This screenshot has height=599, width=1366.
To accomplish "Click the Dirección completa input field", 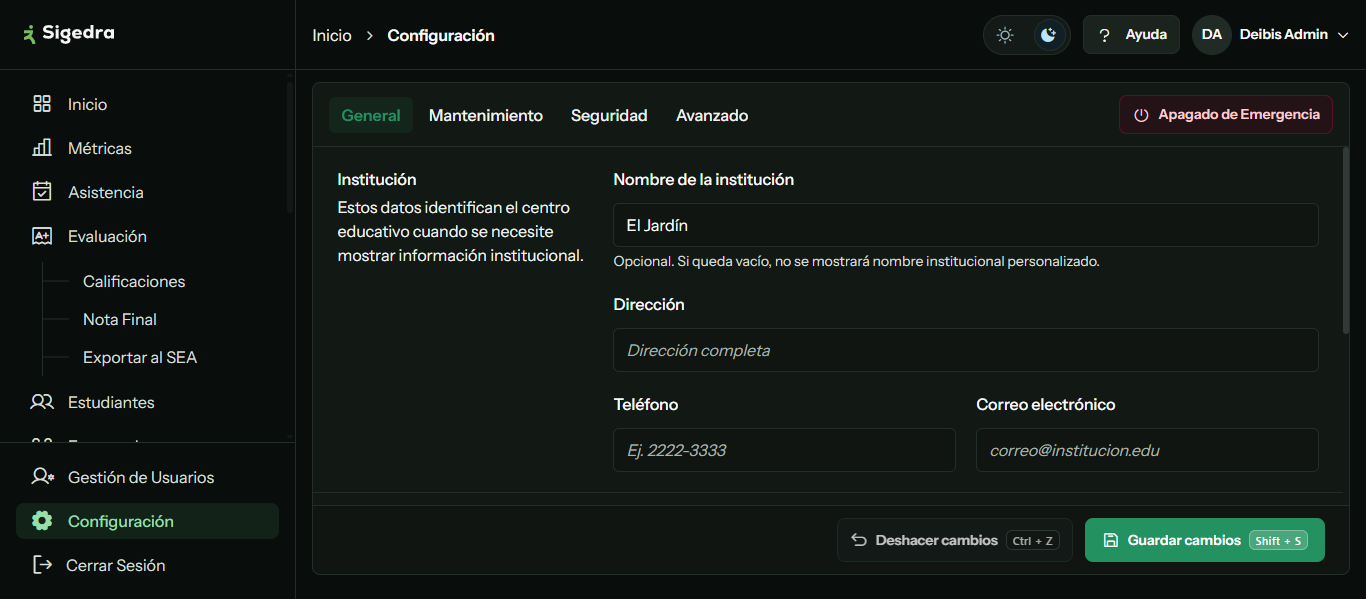I will point(966,350).
